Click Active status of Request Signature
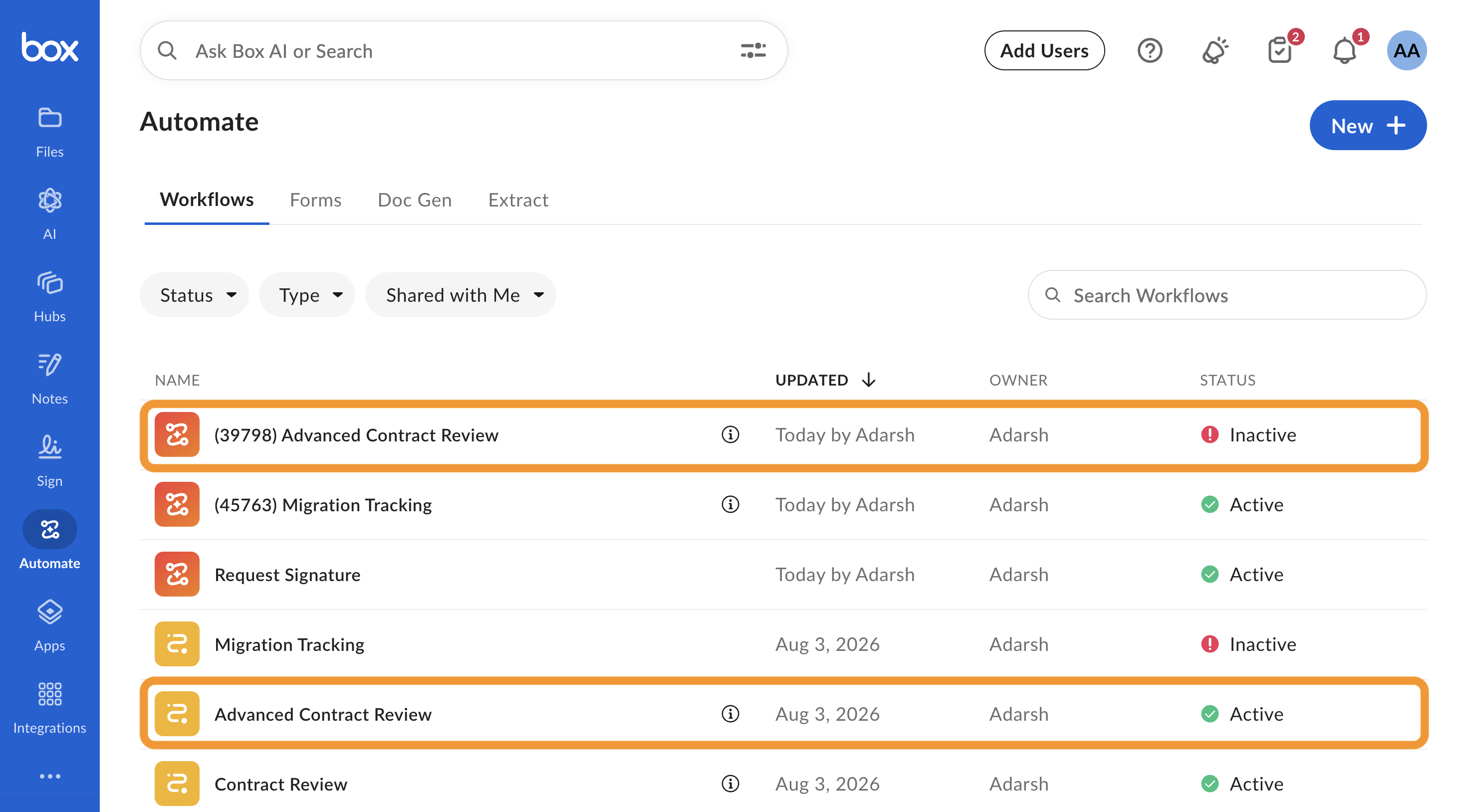Screen dimensions: 1467x812 pyautogui.click(x=1241, y=574)
